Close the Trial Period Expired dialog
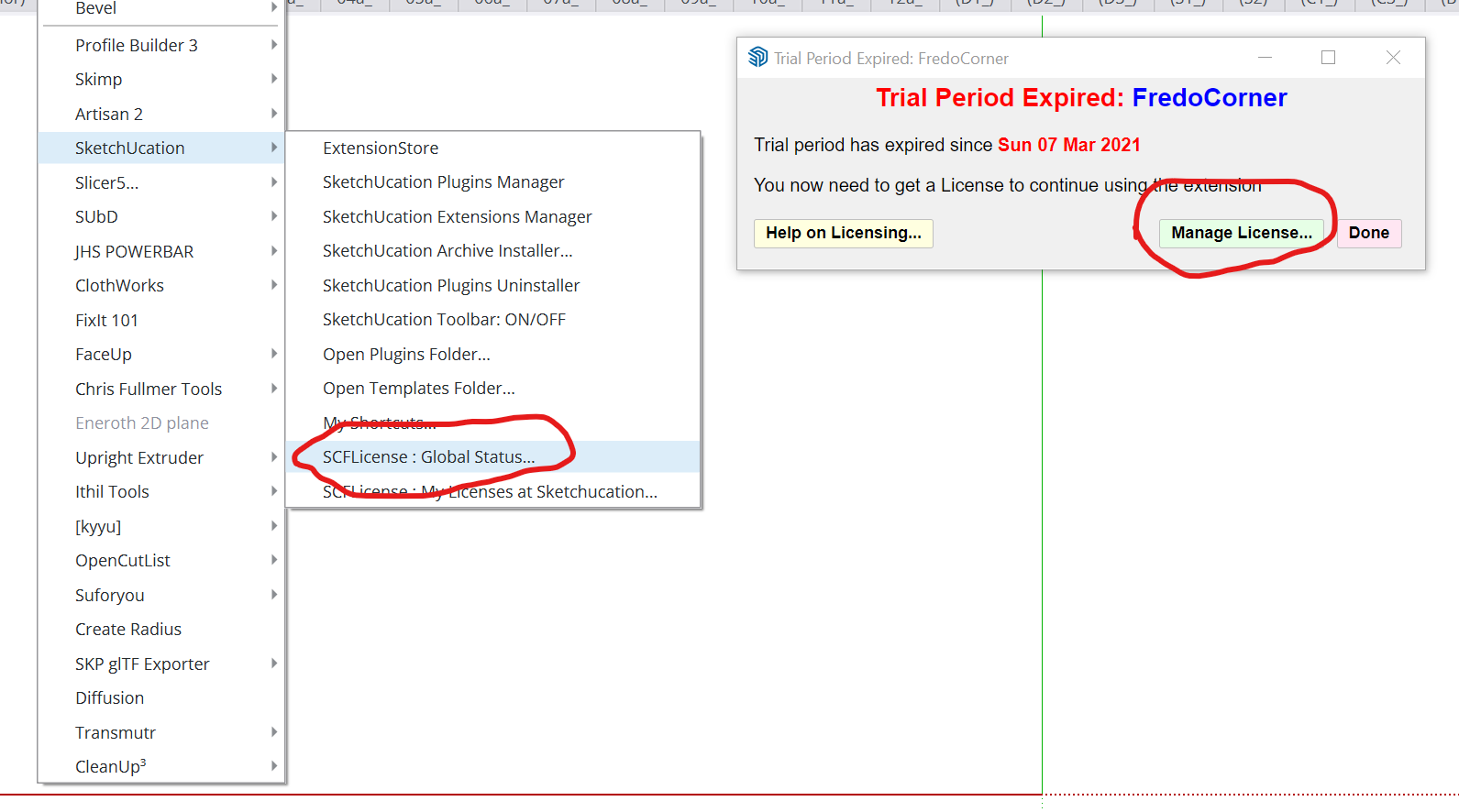 pos(1393,58)
